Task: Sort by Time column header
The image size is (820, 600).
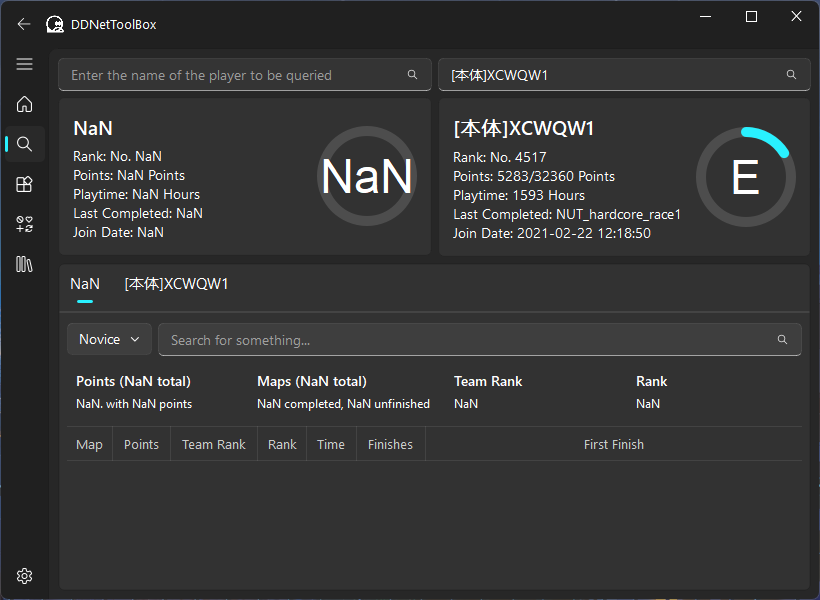Action: [331, 444]
